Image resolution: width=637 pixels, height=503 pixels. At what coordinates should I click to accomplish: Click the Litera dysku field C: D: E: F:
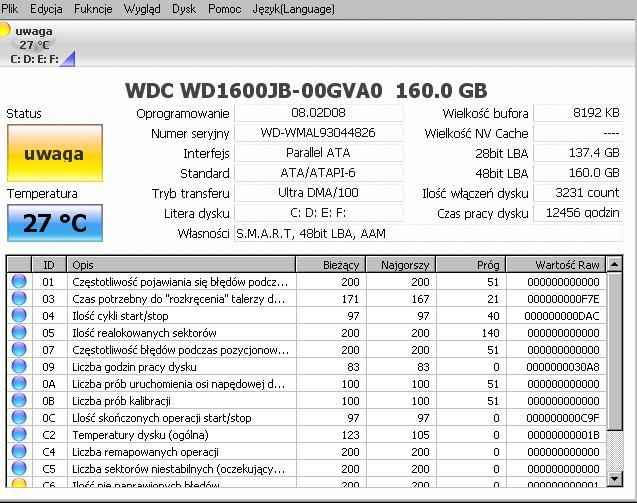pos(319,213)
